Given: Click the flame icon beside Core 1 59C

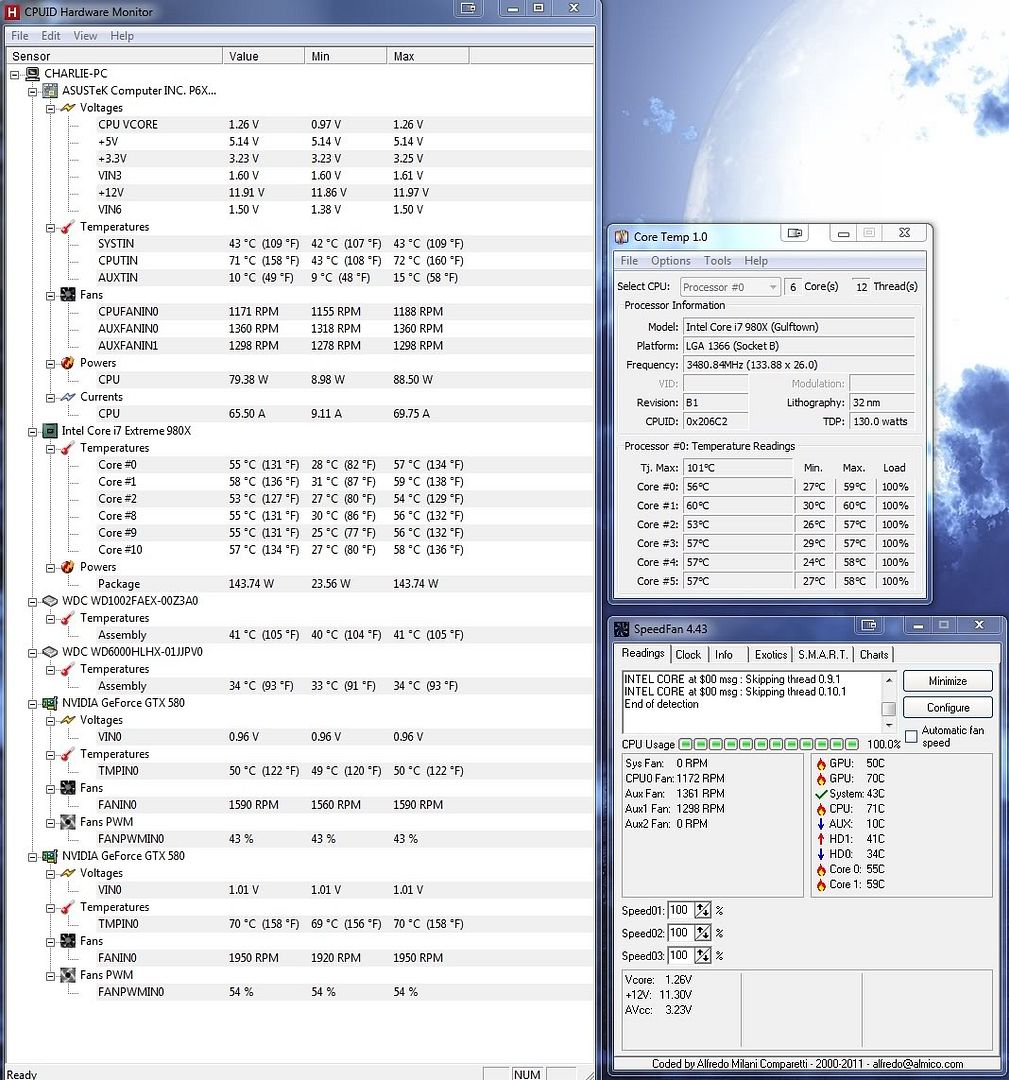Looking at the screenshot, I should (x=821, y=885).
